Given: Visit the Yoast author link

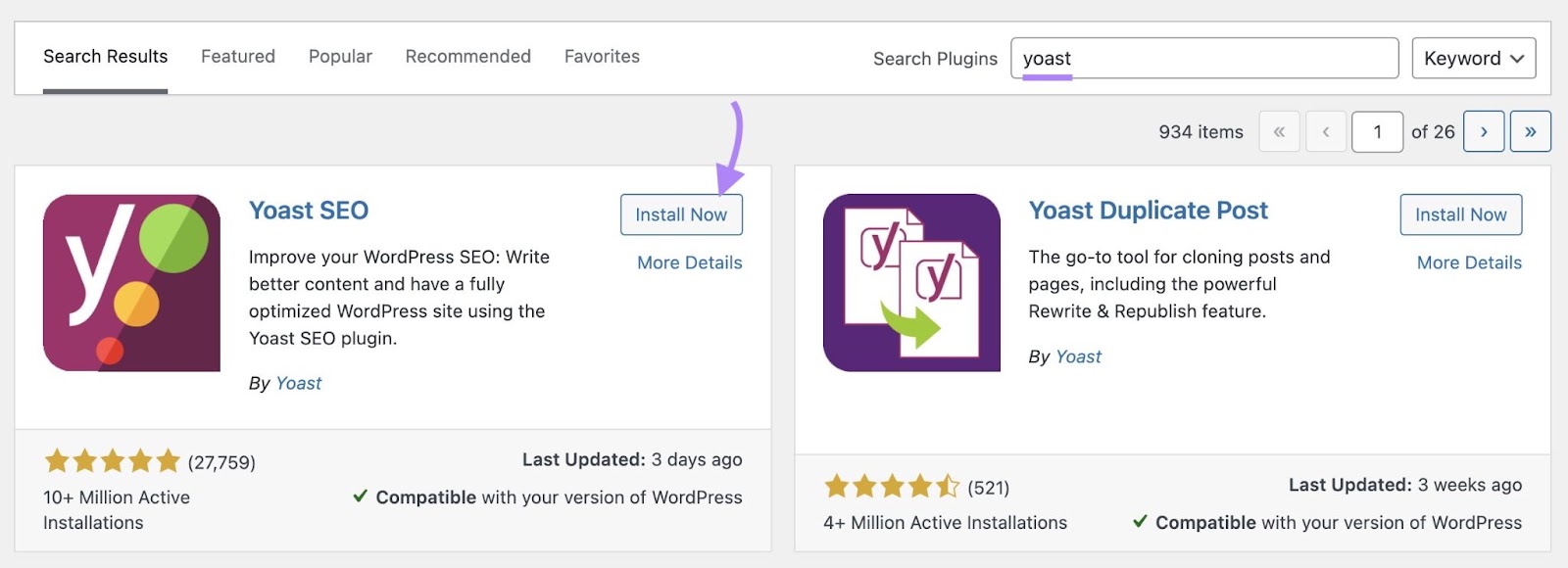Looking at the screenshot, I should pos(297,383).
